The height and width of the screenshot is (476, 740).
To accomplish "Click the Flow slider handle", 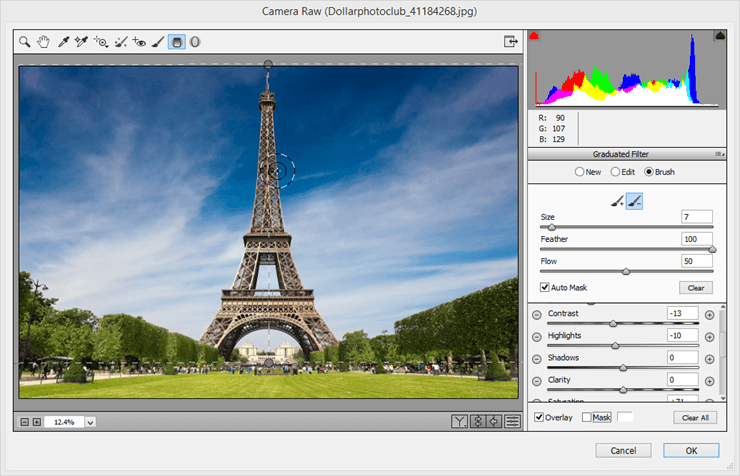I will pyautogui.click(x=626, y=272).
